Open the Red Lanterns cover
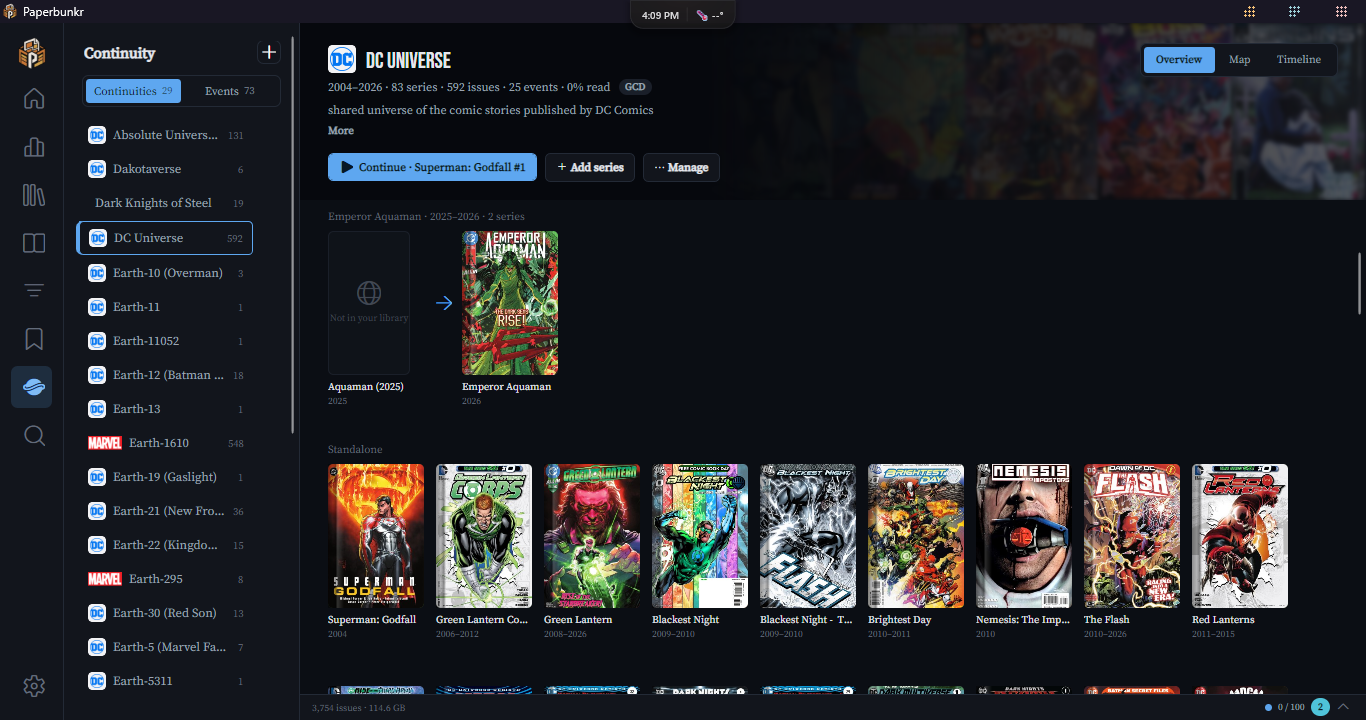 (1240, 536)
